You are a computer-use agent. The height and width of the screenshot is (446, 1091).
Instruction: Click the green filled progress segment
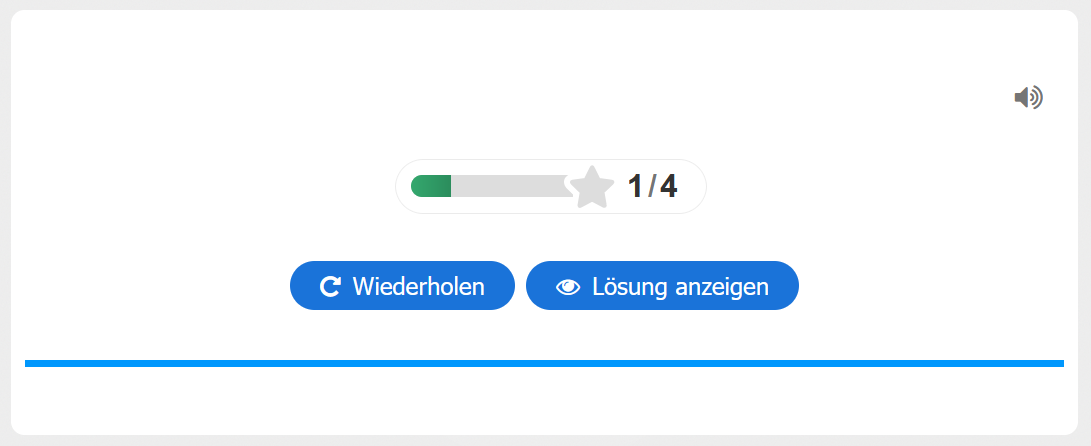[x=432, y=186]
